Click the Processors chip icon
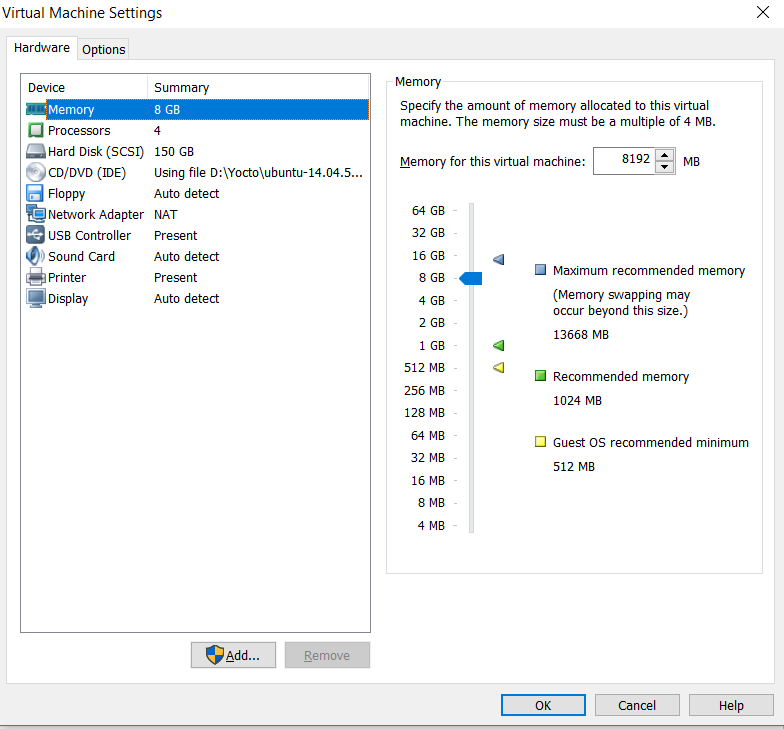This screenshot has height=729, width=784. click(x=36, y=130)
